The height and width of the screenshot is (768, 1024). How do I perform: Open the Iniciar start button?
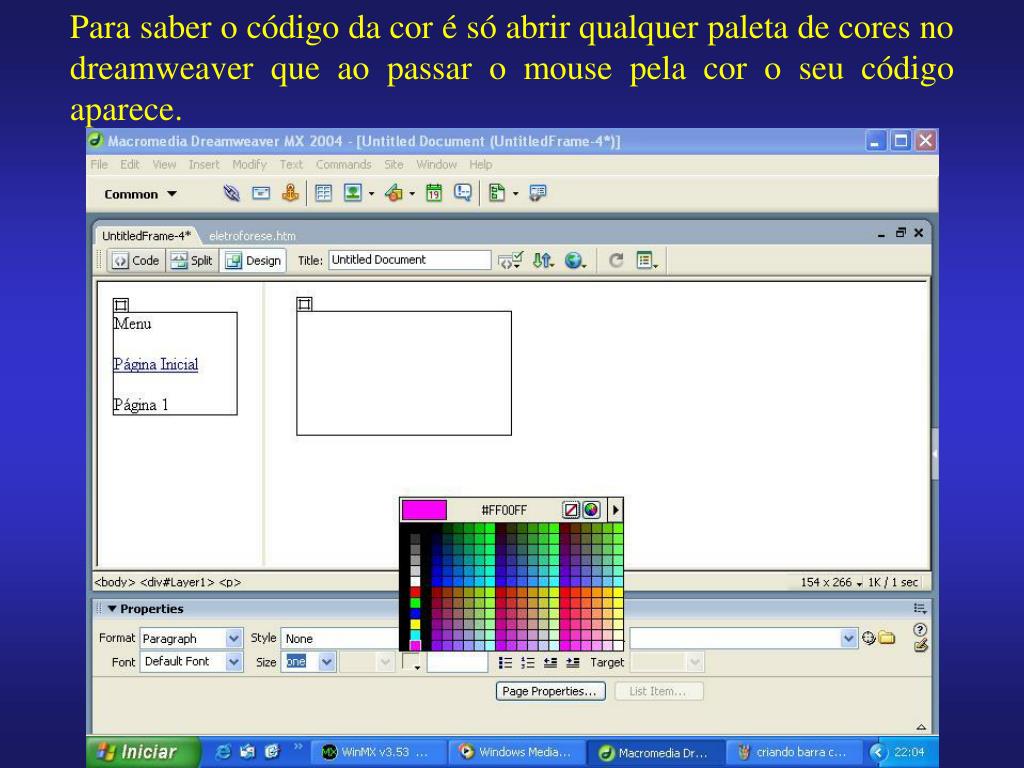pos(143,752)
